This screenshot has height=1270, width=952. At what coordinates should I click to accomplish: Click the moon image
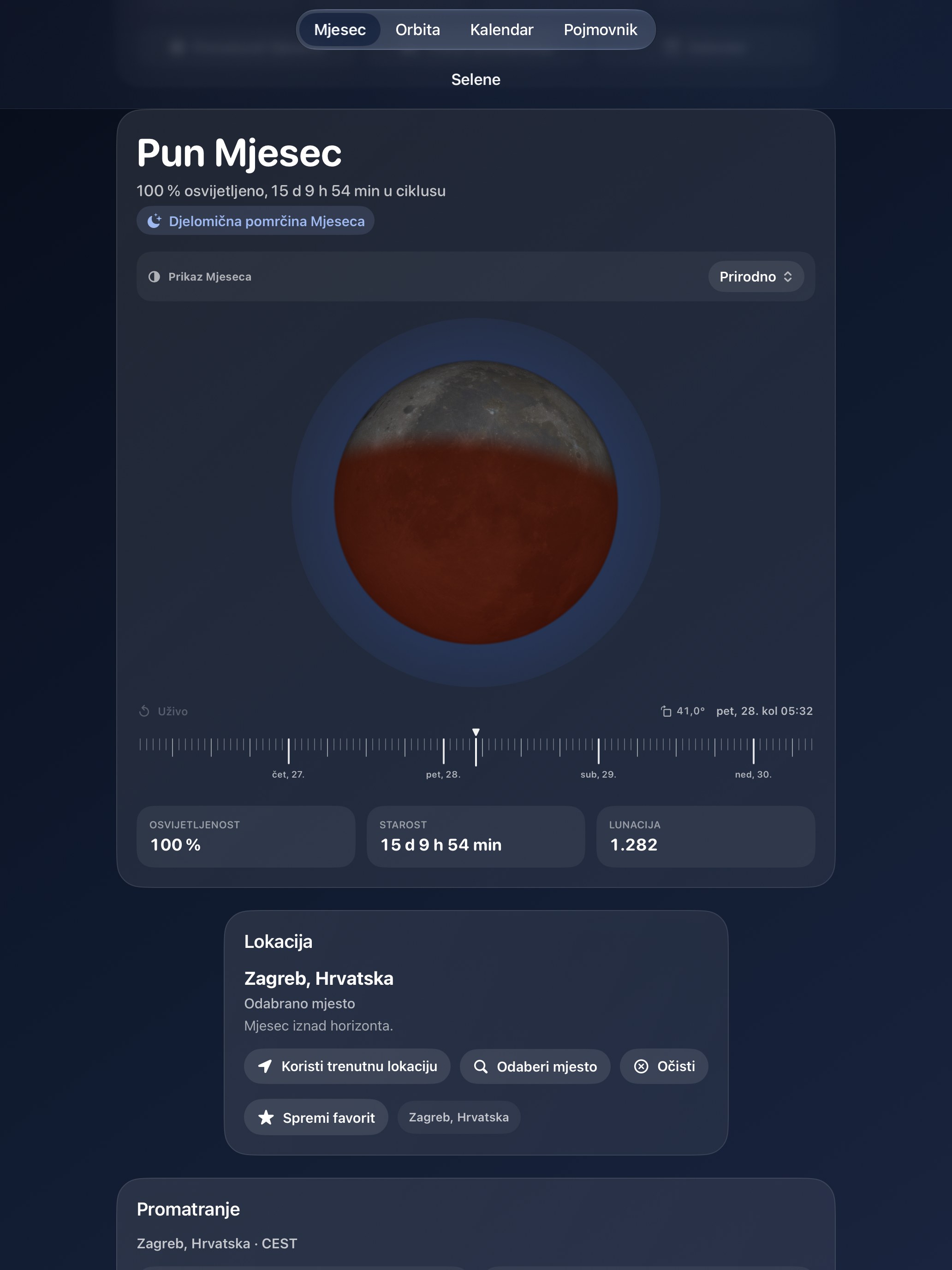(x=476, y=503)
